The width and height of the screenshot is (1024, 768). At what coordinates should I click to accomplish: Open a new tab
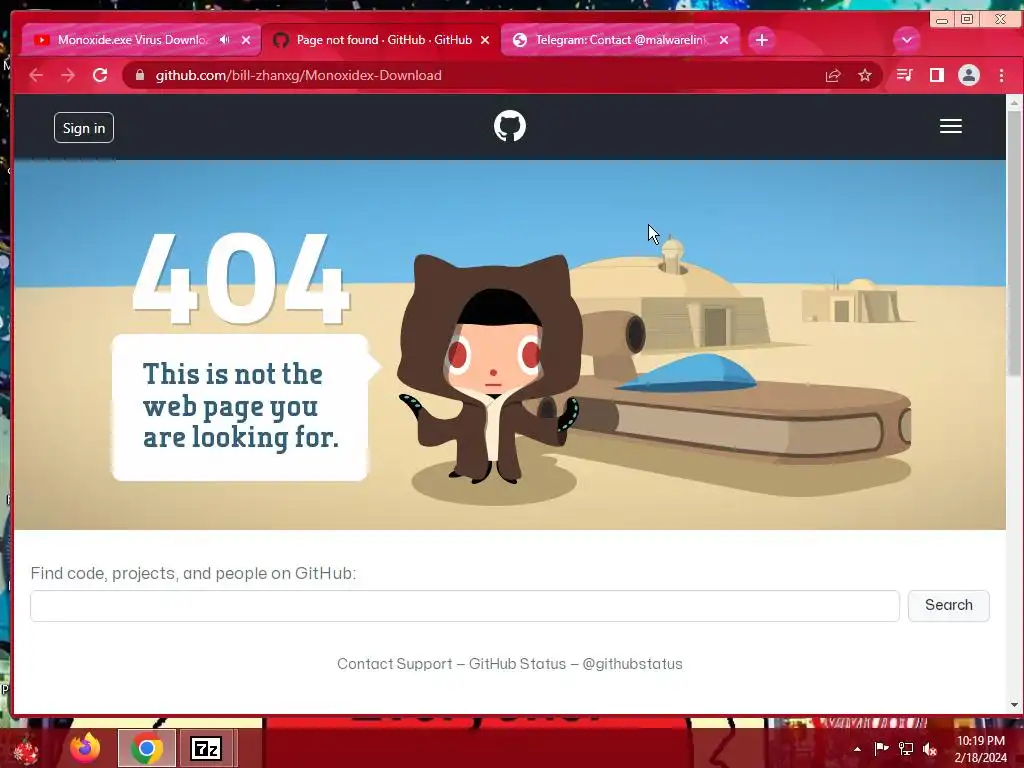click(x=761, y=40)
